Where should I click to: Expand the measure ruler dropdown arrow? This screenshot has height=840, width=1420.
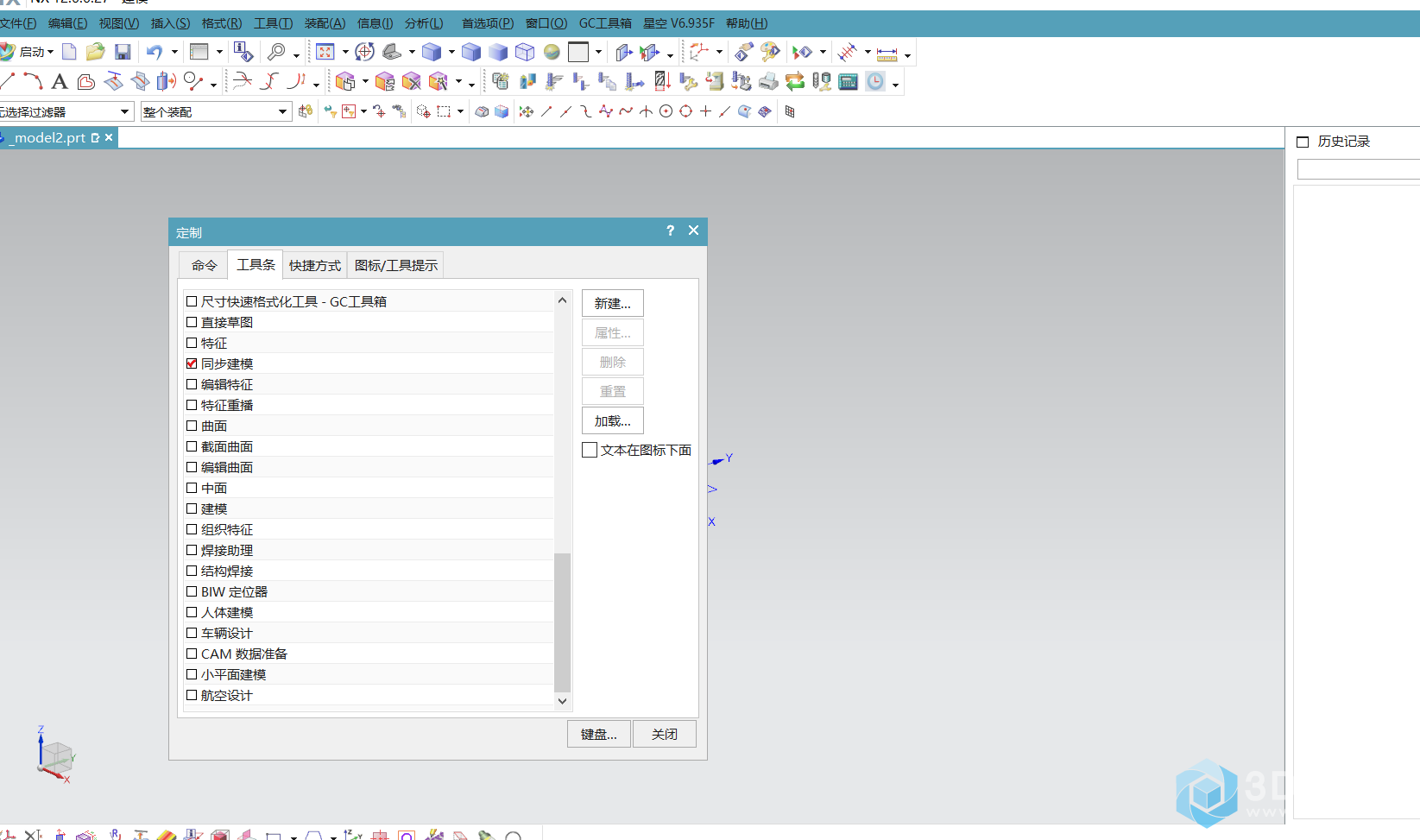coord(907,55)
